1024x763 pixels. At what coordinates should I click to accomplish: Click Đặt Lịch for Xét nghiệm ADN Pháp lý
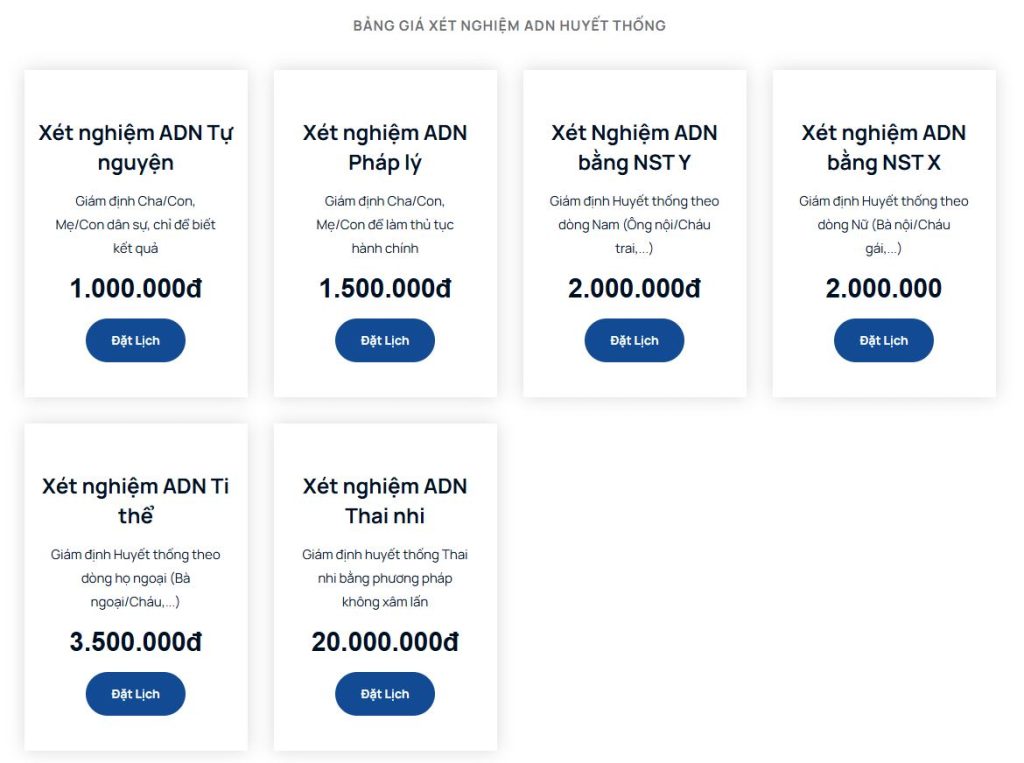pos(384,340)
